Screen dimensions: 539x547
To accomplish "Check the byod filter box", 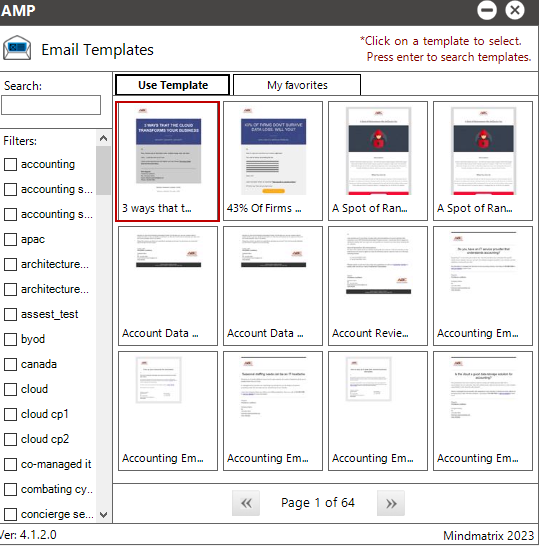I will pyautogui.click(x=10, y=339).
